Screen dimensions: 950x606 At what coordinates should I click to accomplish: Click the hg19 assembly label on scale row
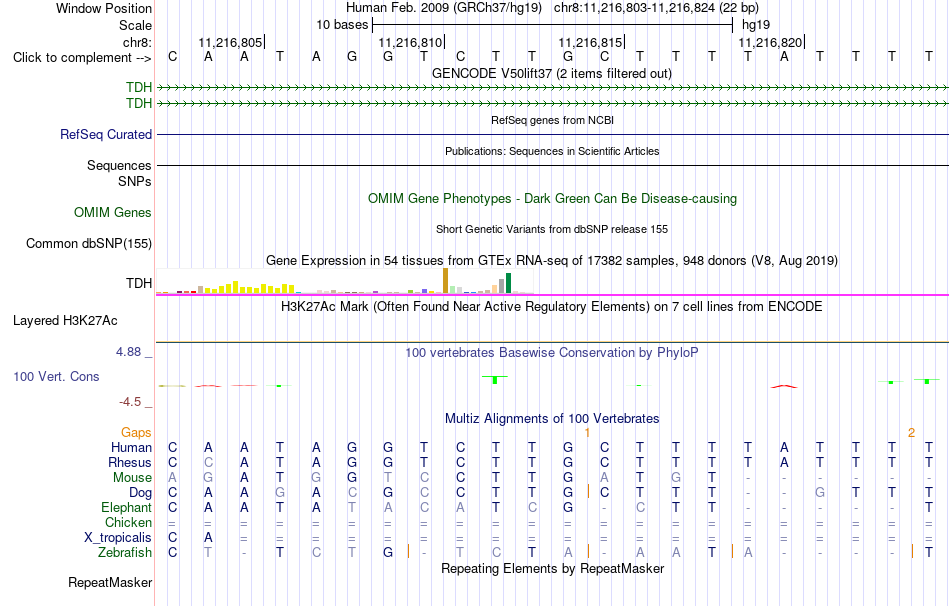[756, 25]
